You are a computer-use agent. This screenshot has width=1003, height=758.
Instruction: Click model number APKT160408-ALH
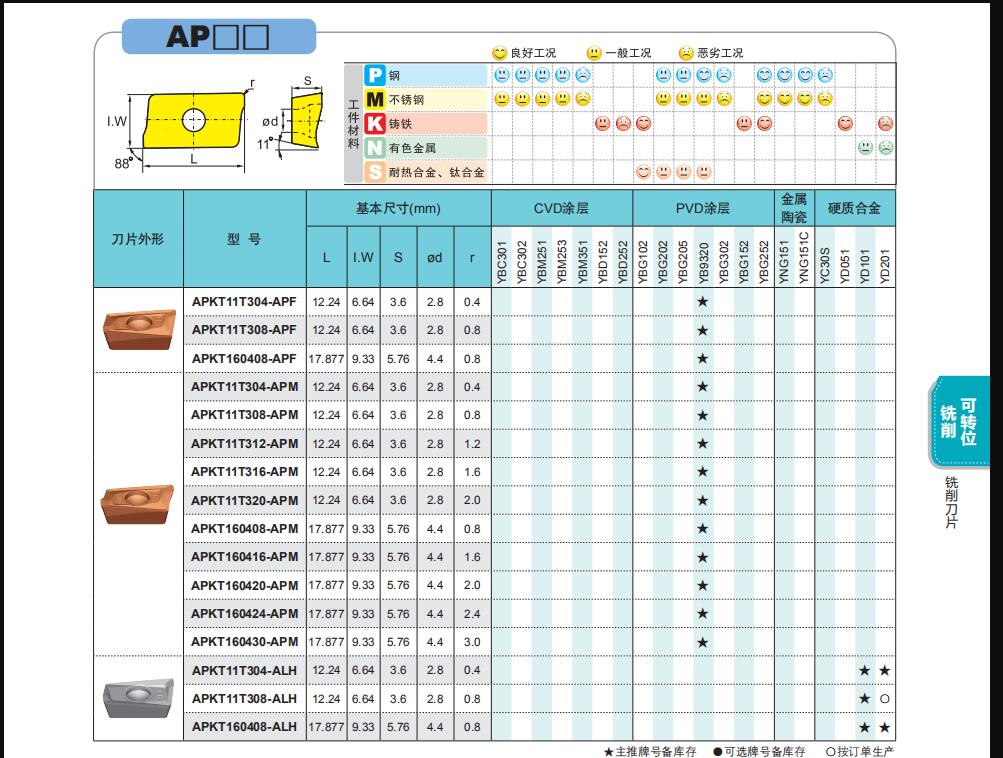[x=244, y=728]
